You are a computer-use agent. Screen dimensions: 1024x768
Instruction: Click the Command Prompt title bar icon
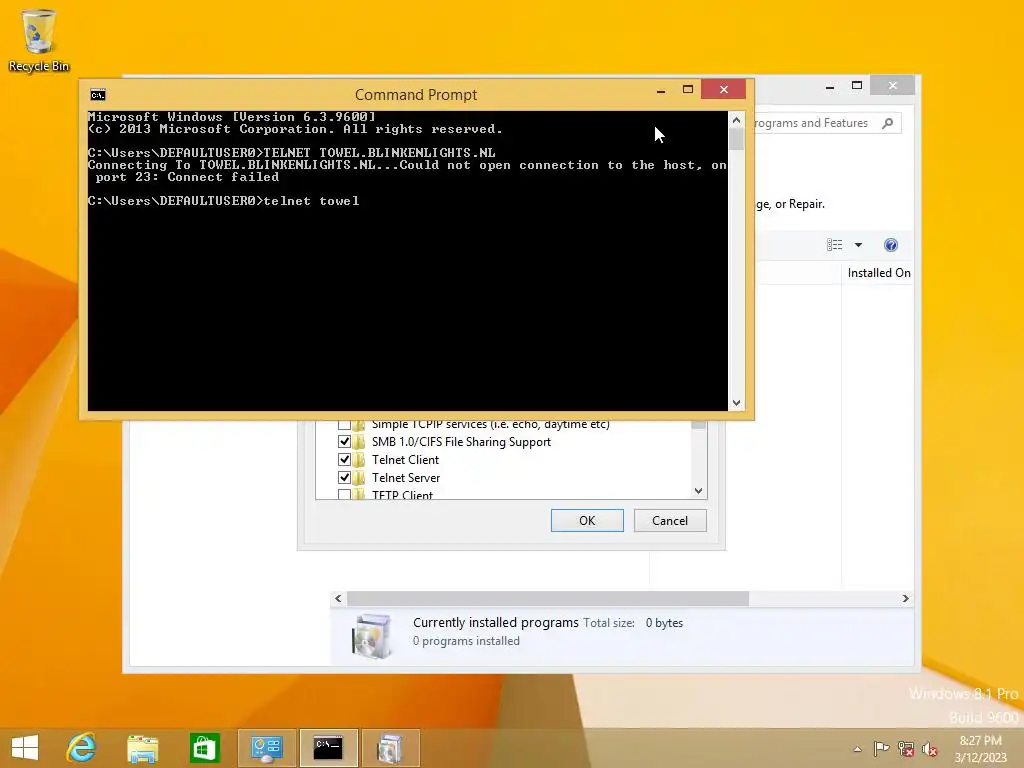pyautogui.click(x=98, y=95)
